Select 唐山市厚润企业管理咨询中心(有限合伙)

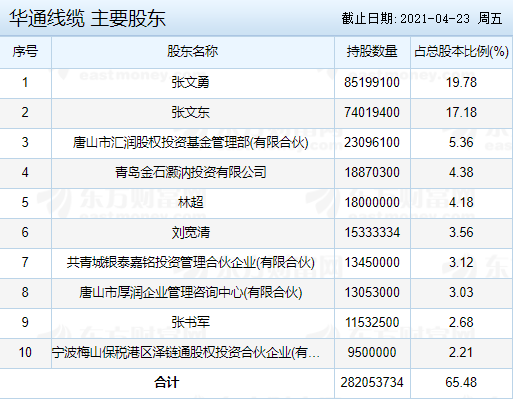190,292
